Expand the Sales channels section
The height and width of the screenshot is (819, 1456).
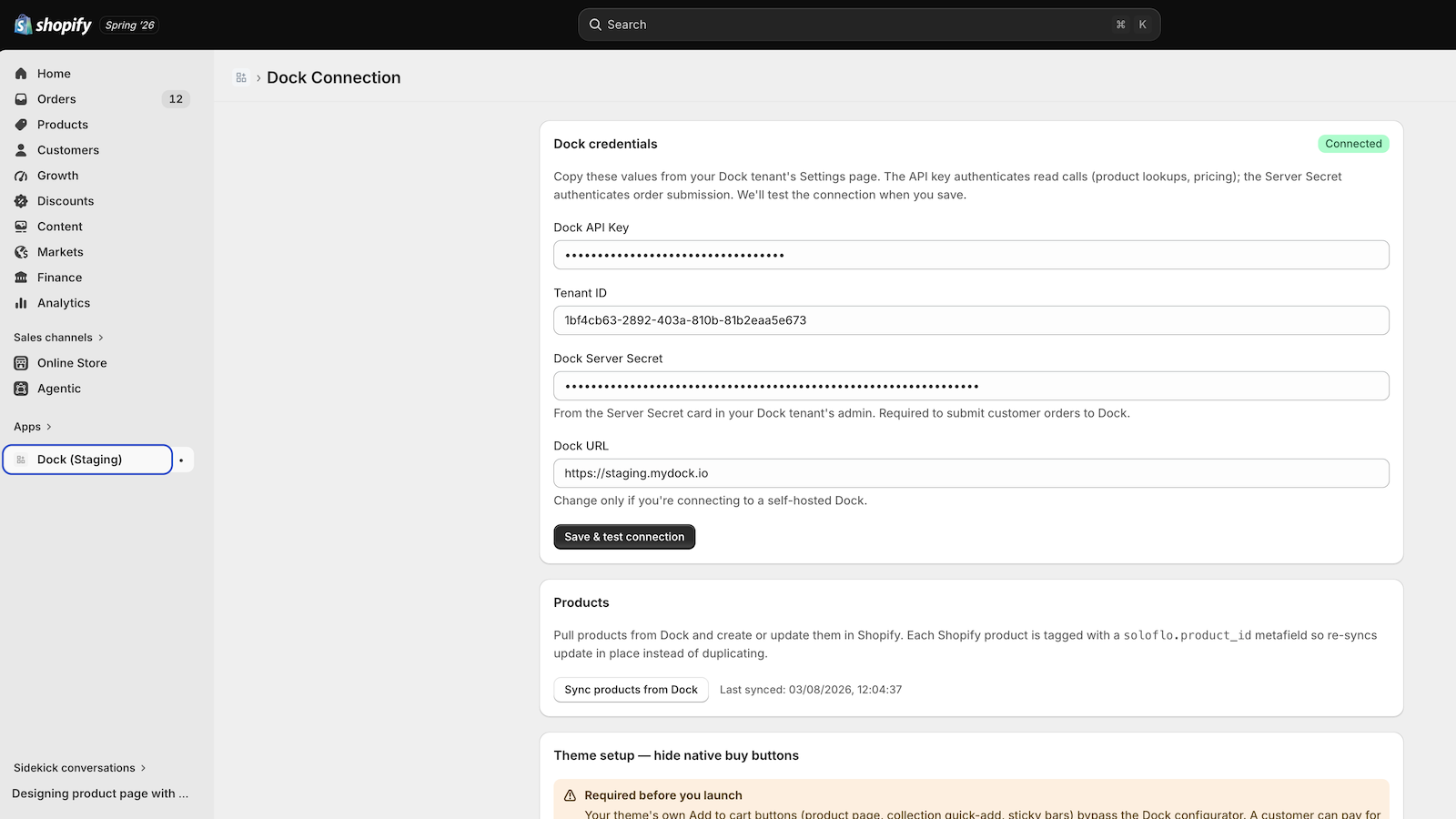coord(59,338)
